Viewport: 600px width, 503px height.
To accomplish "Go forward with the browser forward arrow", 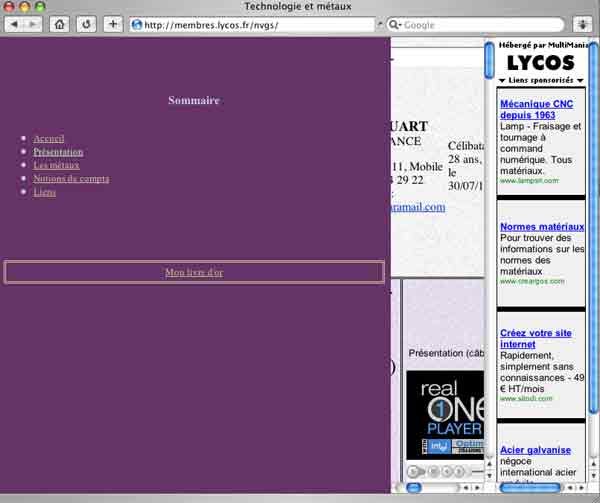I will (x=33, y=25).
